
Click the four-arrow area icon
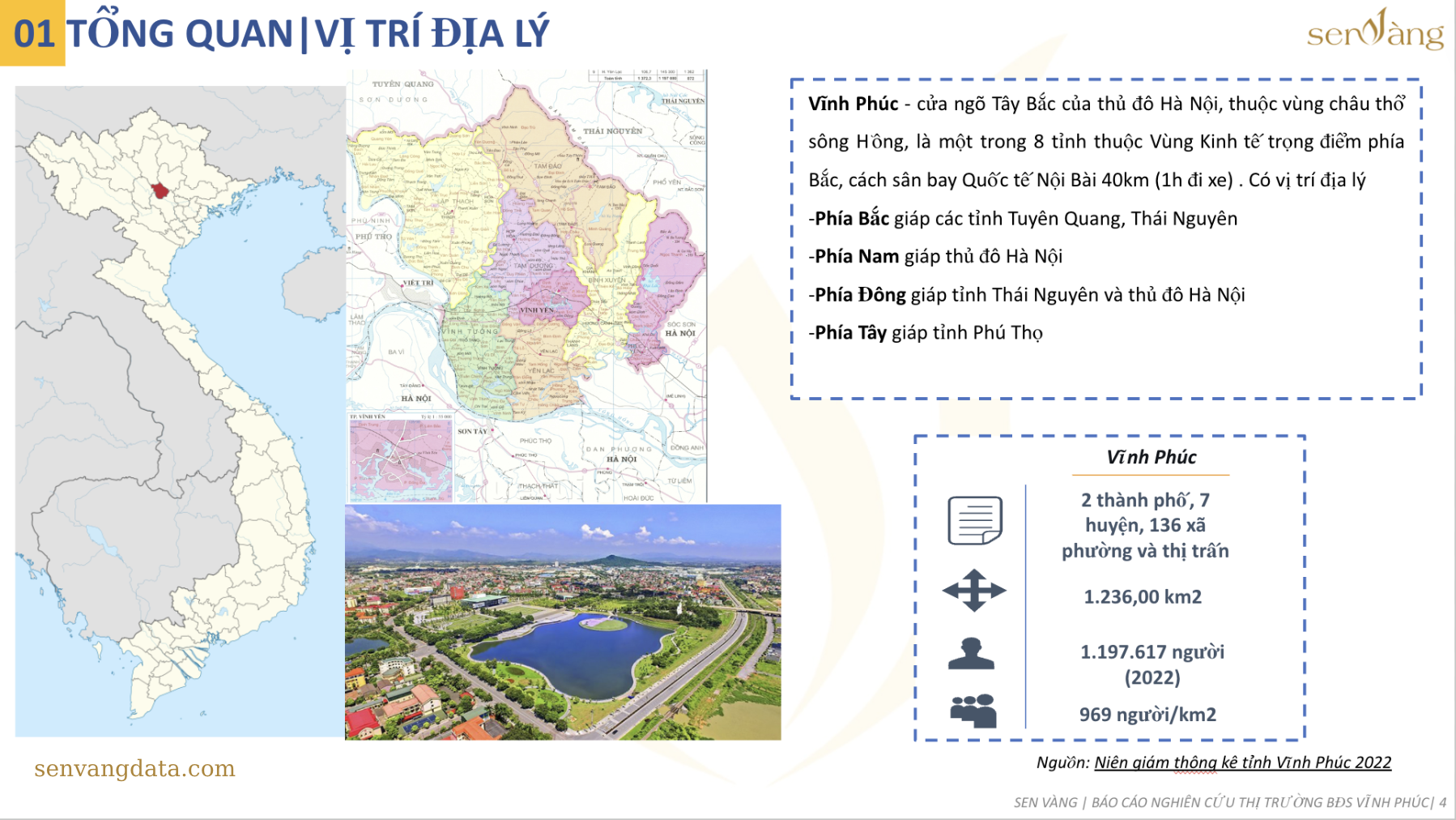coord(974,590)
